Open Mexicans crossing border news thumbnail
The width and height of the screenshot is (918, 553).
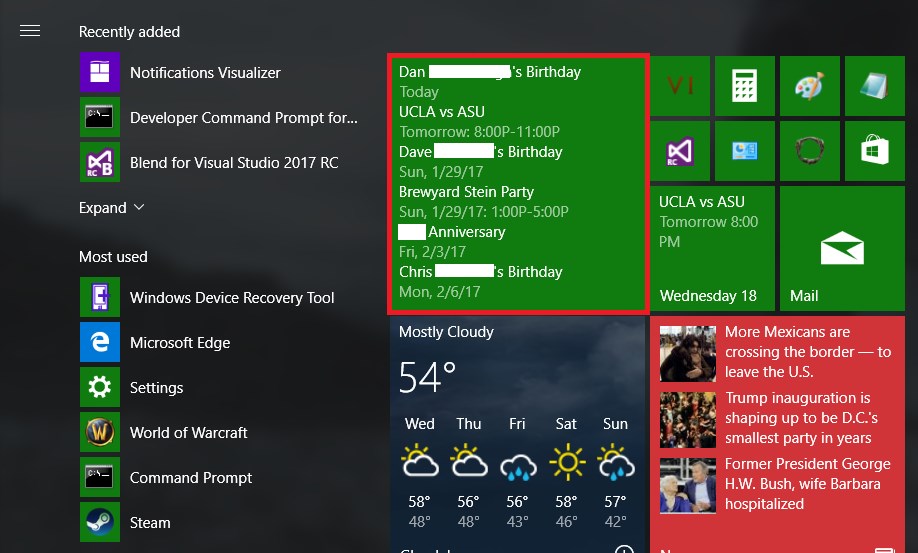coord(687,354)
